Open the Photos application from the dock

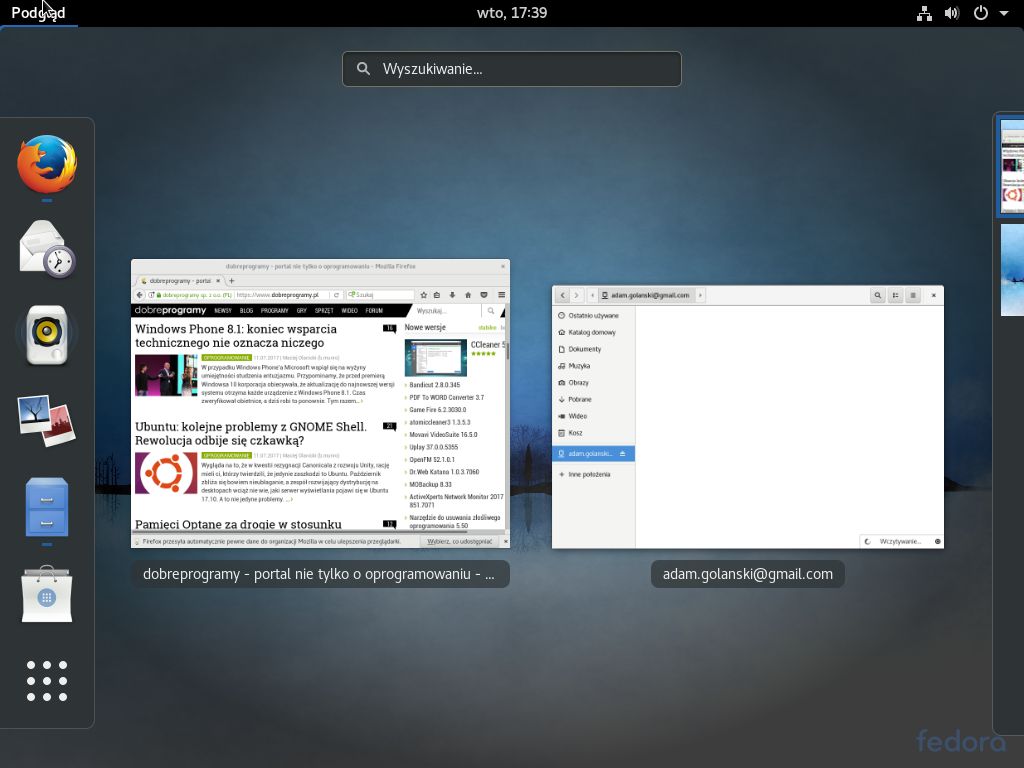point(46,419)
